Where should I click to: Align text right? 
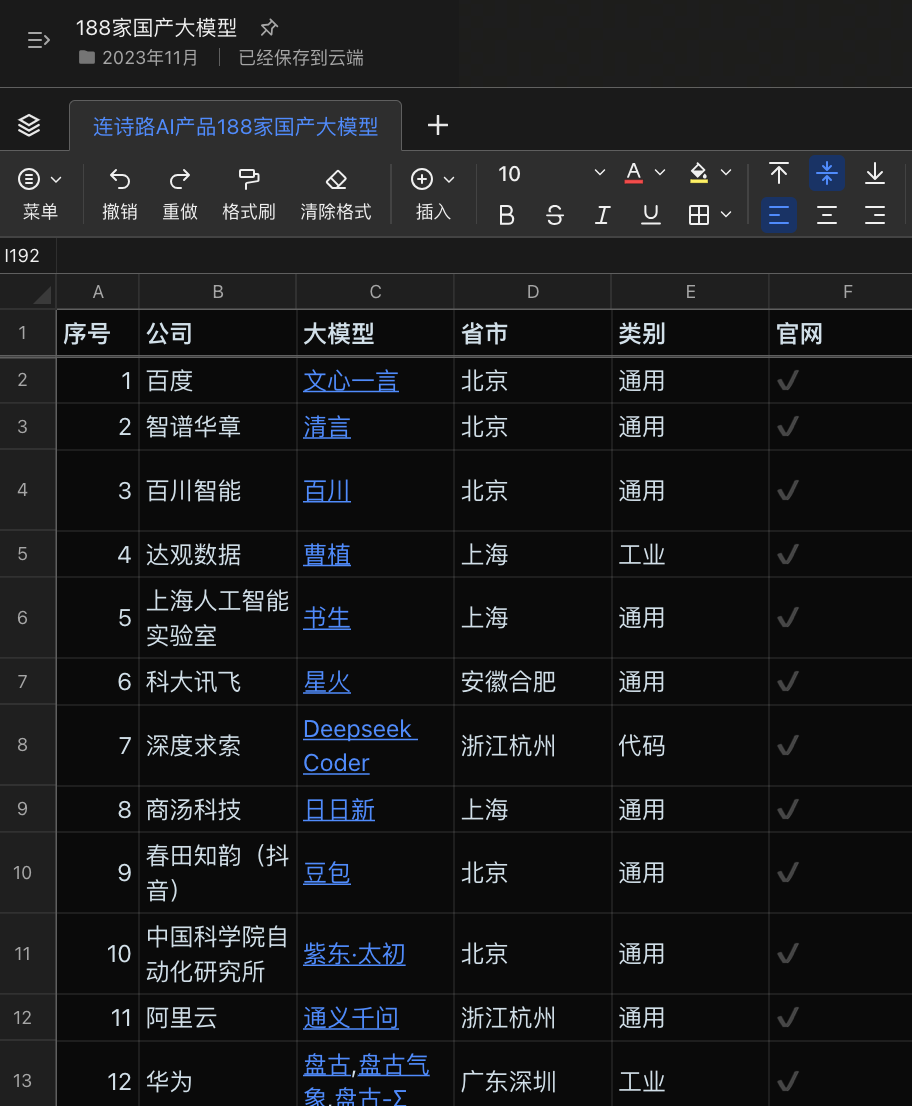pos(875,215)
